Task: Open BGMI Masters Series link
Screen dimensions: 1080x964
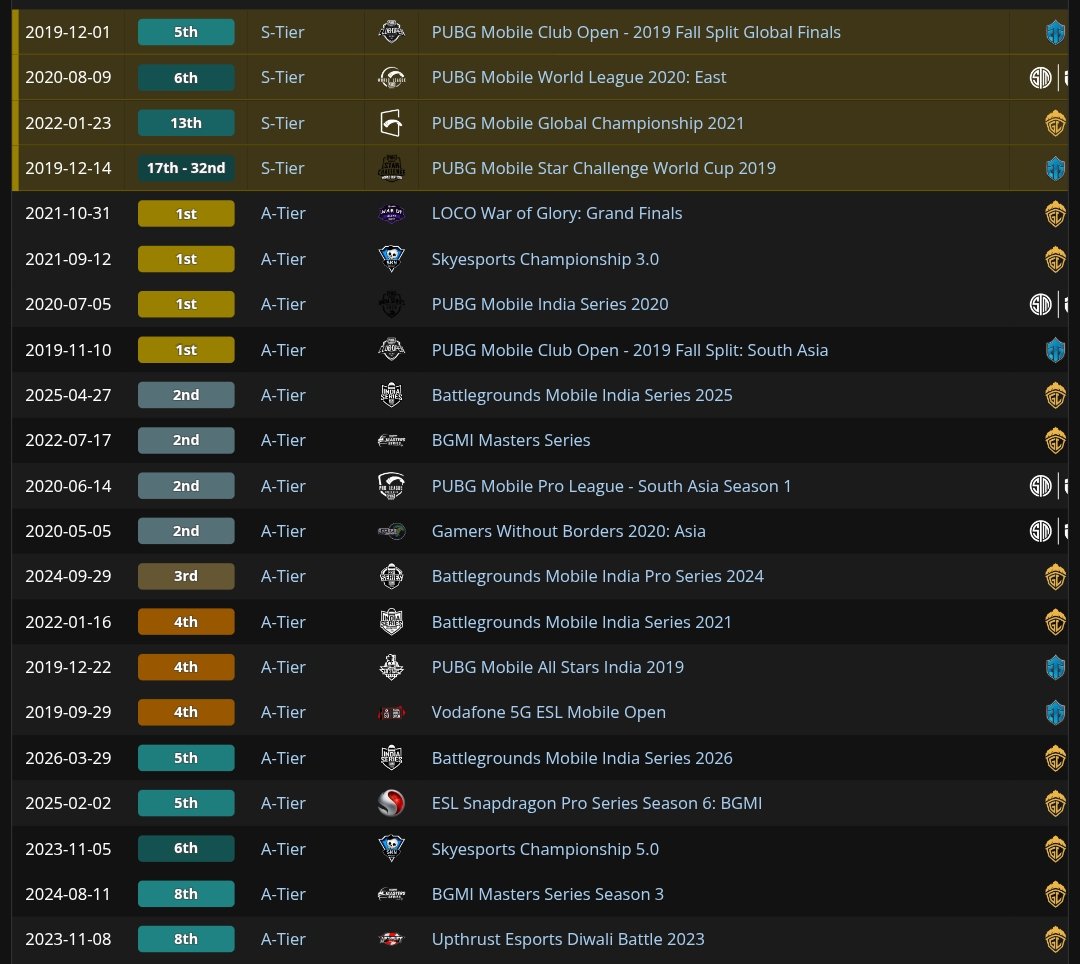Action: click(x=510, y=440)
